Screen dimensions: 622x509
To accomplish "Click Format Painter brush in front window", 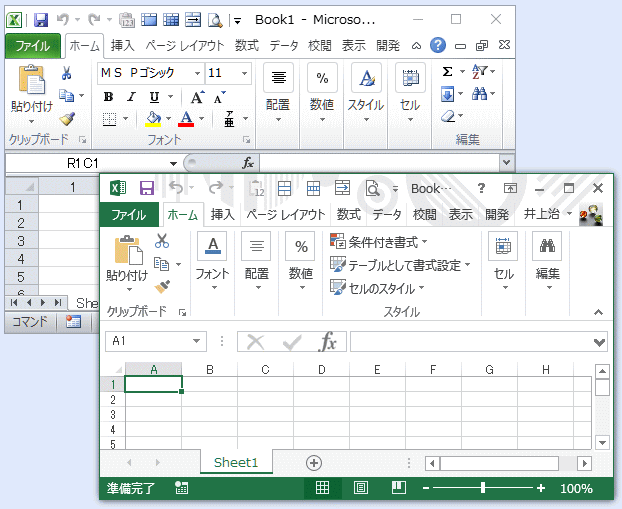I will click(x=162, y=286).
